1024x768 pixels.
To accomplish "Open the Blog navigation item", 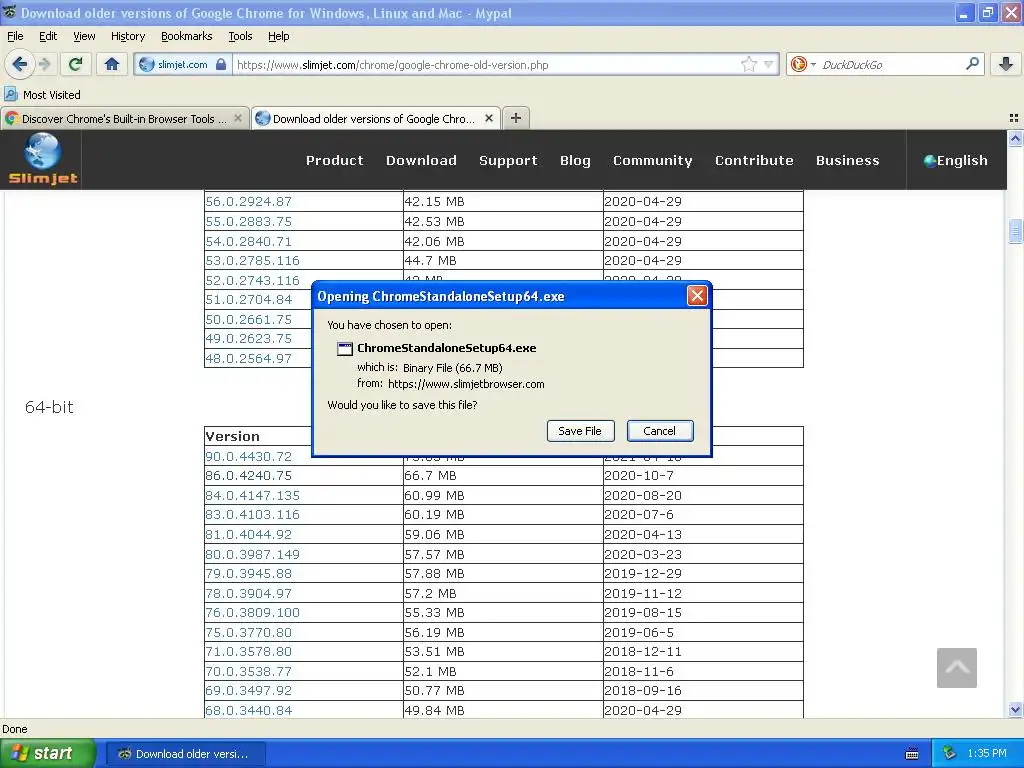I will (x=575, y=160).
